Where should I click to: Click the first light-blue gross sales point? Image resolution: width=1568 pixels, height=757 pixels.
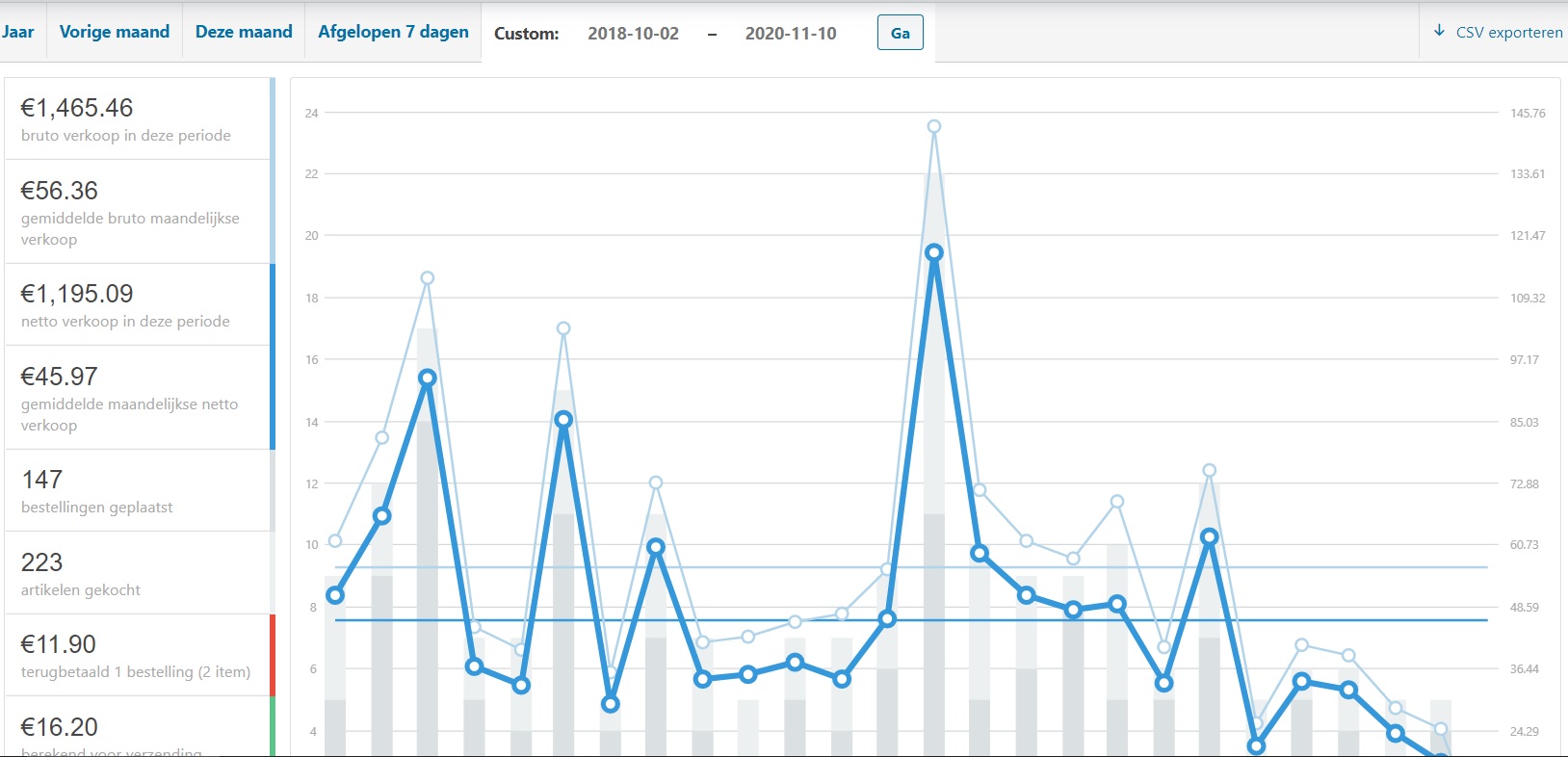click(335, 540)
